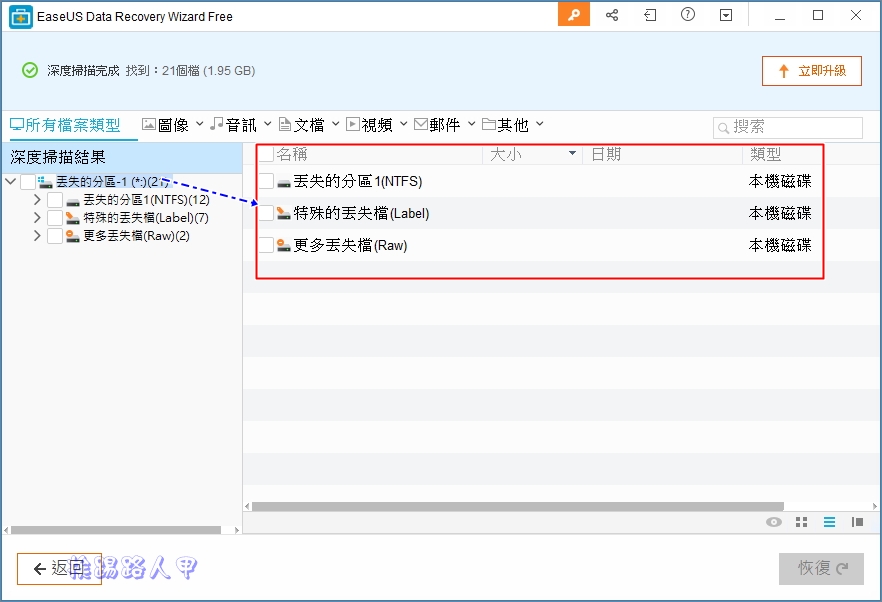Click the preview eye icon
The height and width of the screenshot is (602, 882).
(x=774, y=522)
